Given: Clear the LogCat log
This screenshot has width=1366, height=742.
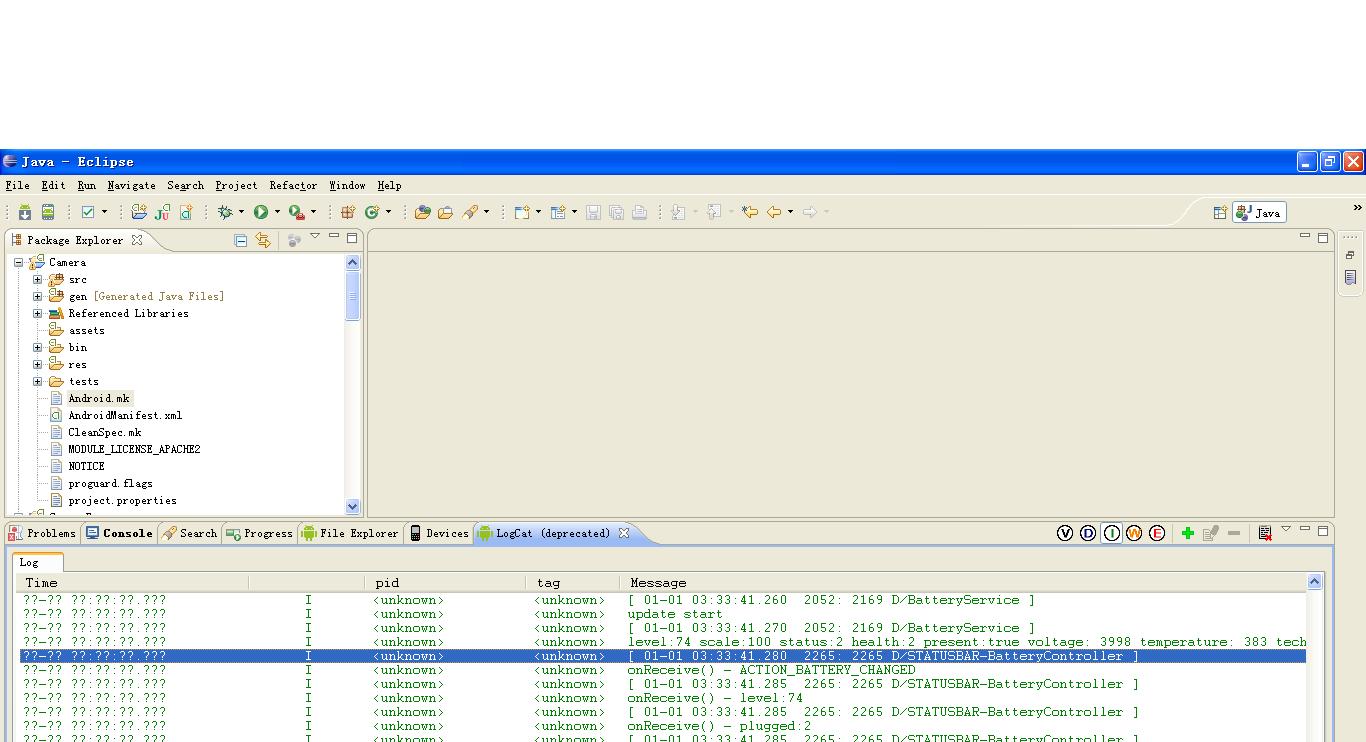Looking at the screenshot, I should 1265,533.
